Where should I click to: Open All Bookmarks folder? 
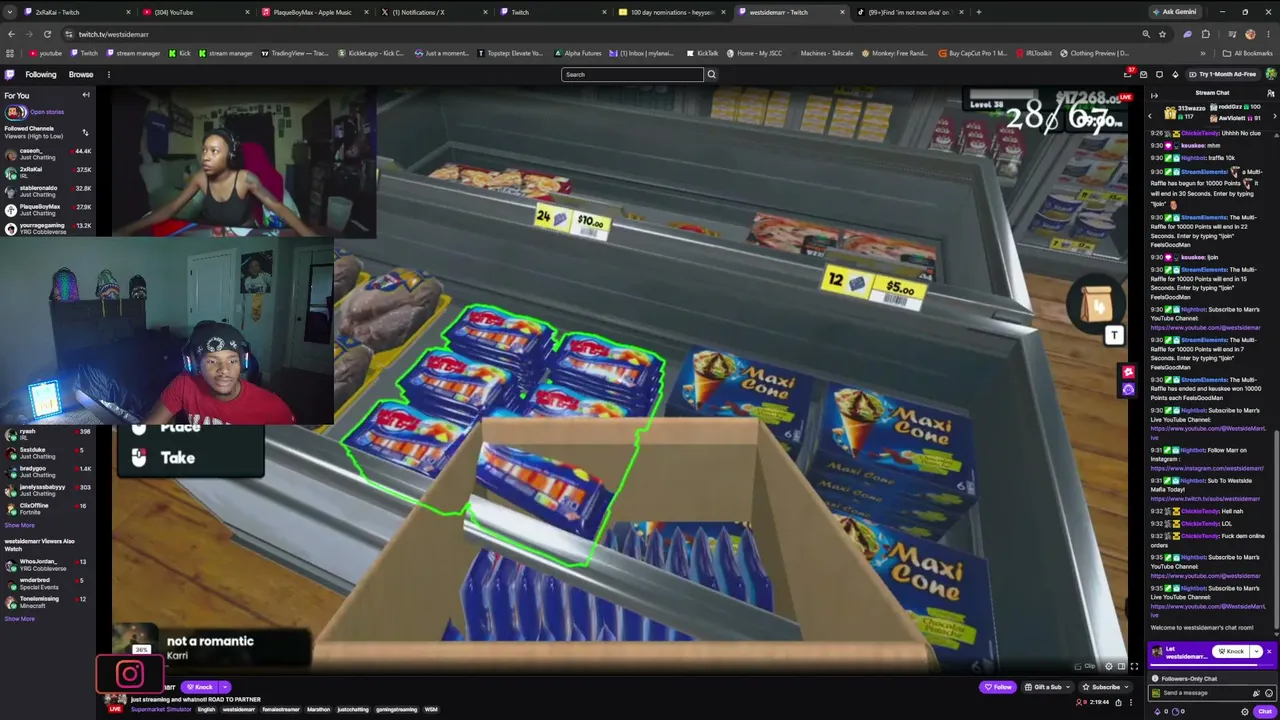[x=1248, y=53]
